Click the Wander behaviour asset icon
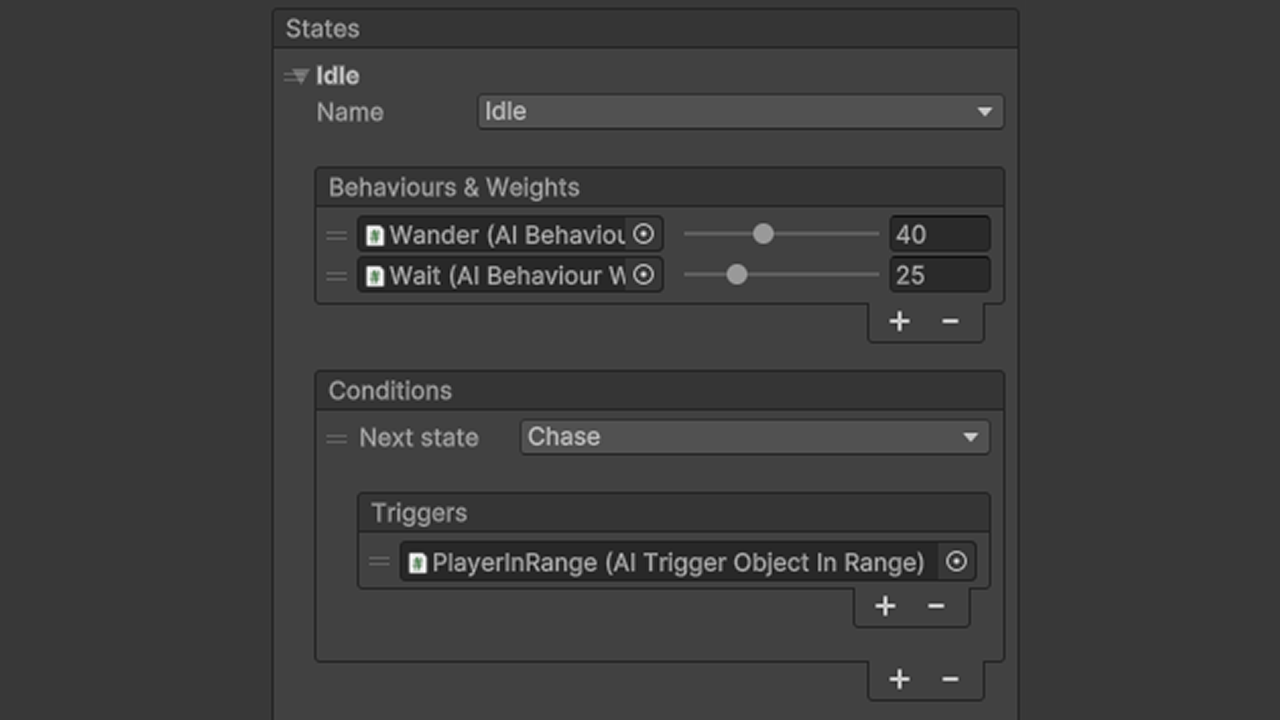The height and width of the screenshot is (720, 1280). 374,235
